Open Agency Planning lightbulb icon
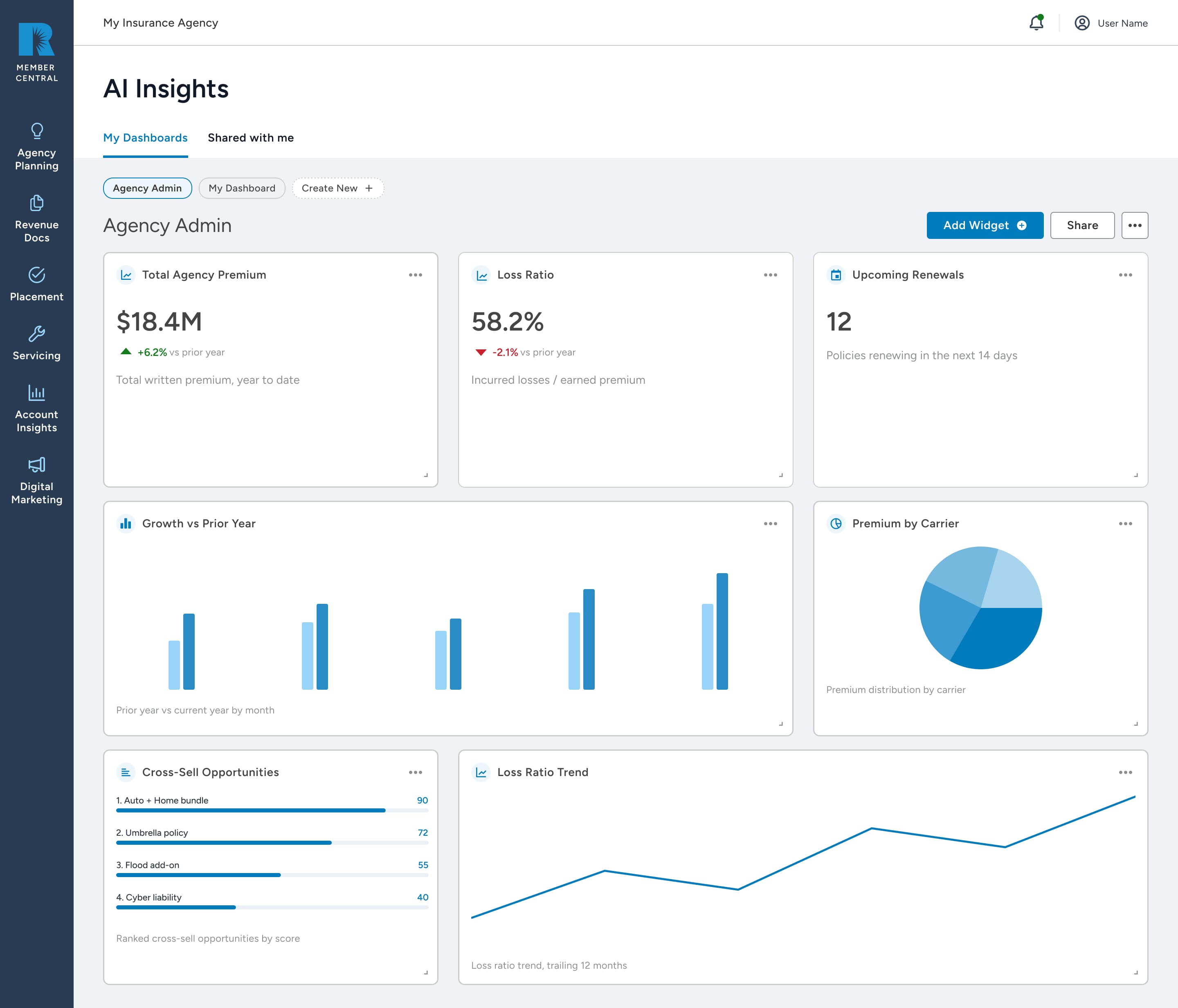The image size is (1178, 1008). click(37, 131)
